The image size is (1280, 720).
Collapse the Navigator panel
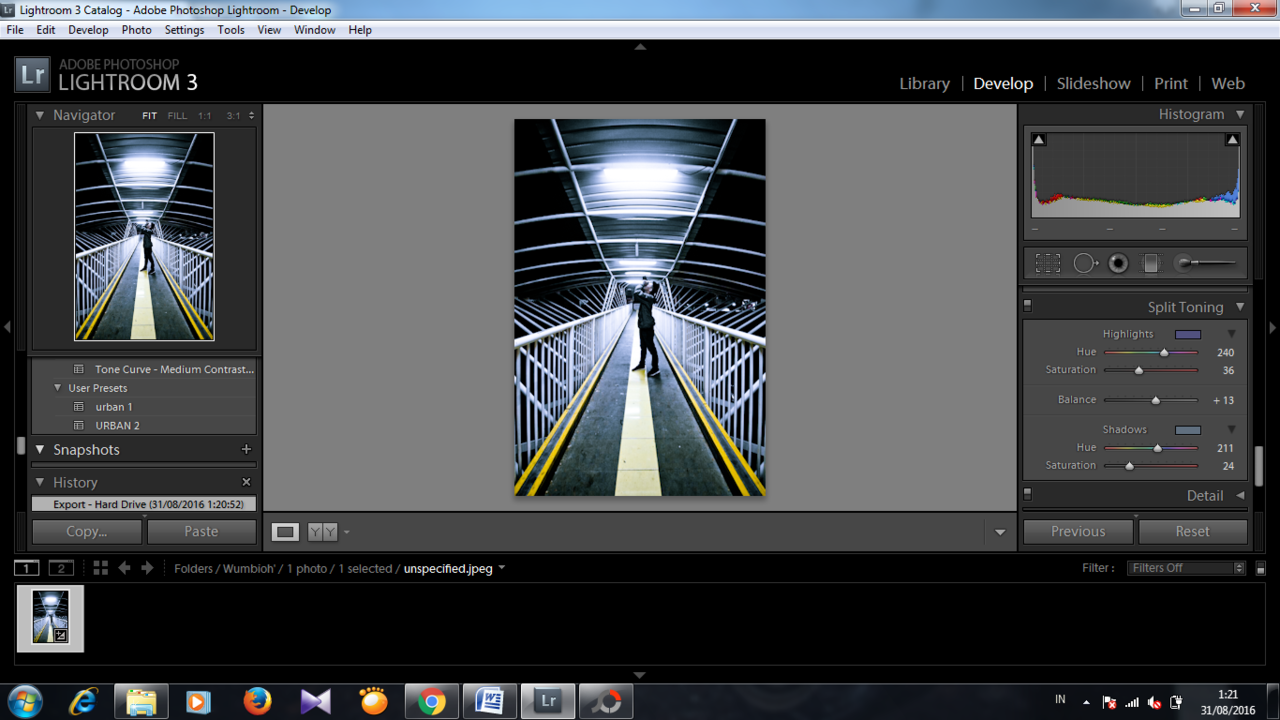(x=40, y=115)
